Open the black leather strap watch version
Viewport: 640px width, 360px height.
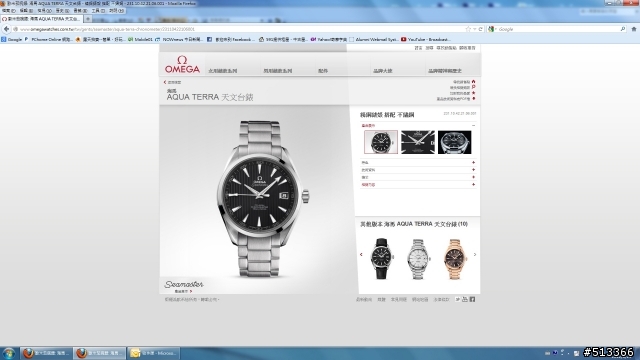[x=382, y=259]
